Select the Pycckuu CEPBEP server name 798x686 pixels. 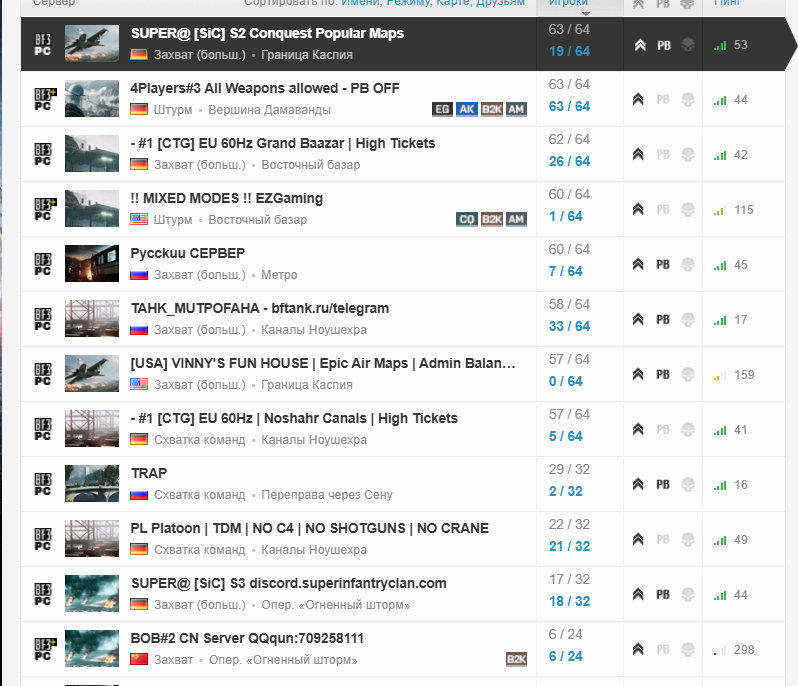[x=188, y=253]
